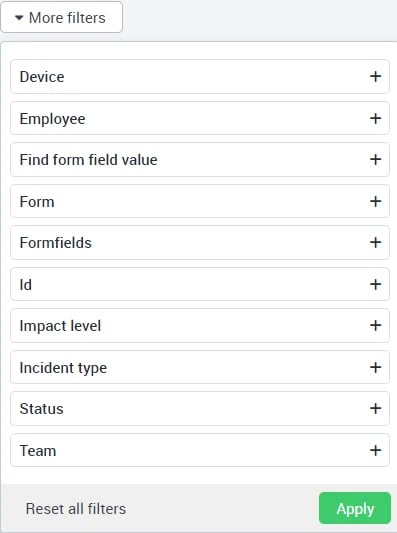Select the Status filter label

tap(41, 409)
